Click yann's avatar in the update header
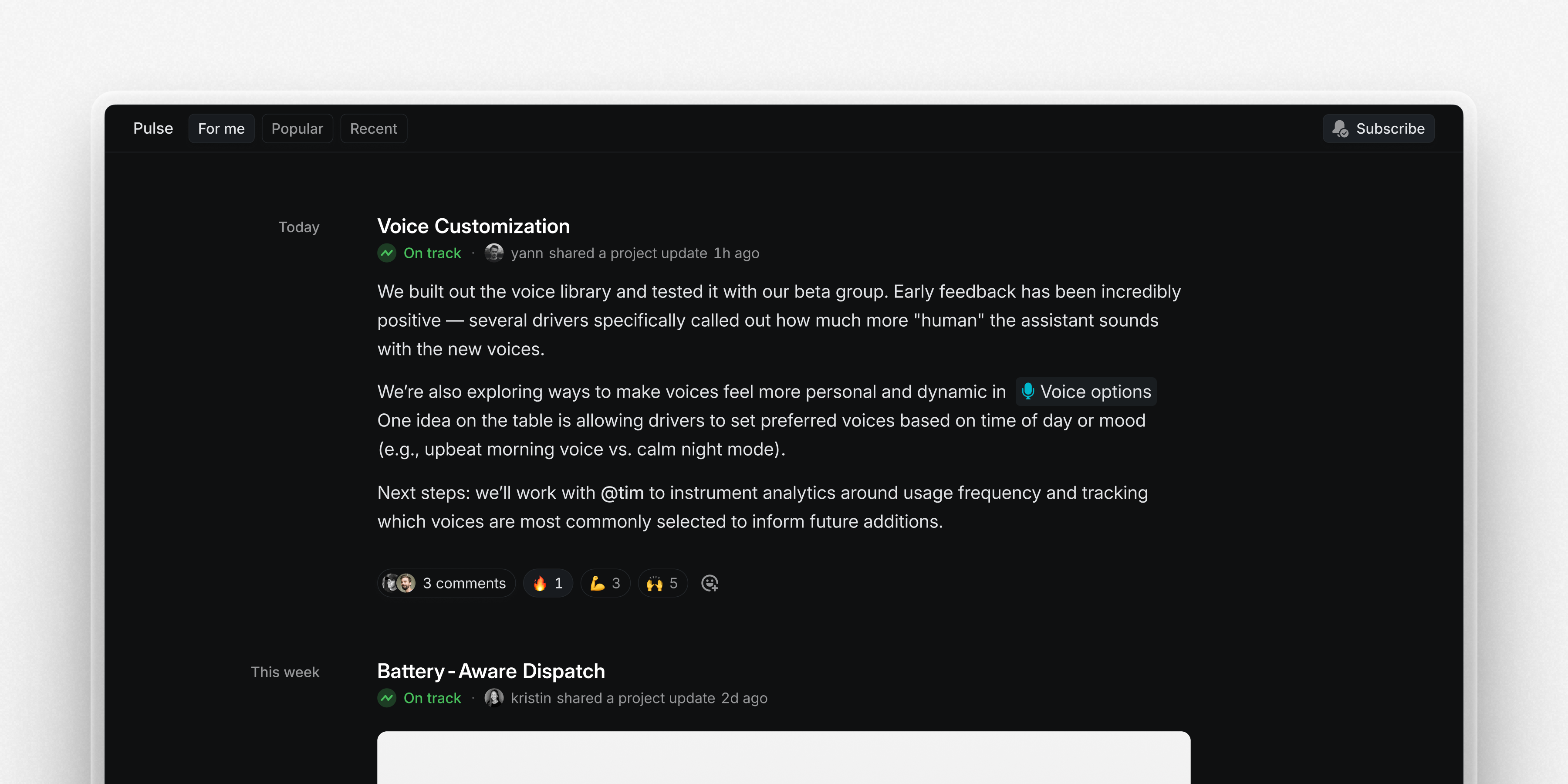Viewport: 1568px width, 784px height. (x=494, y=253)
